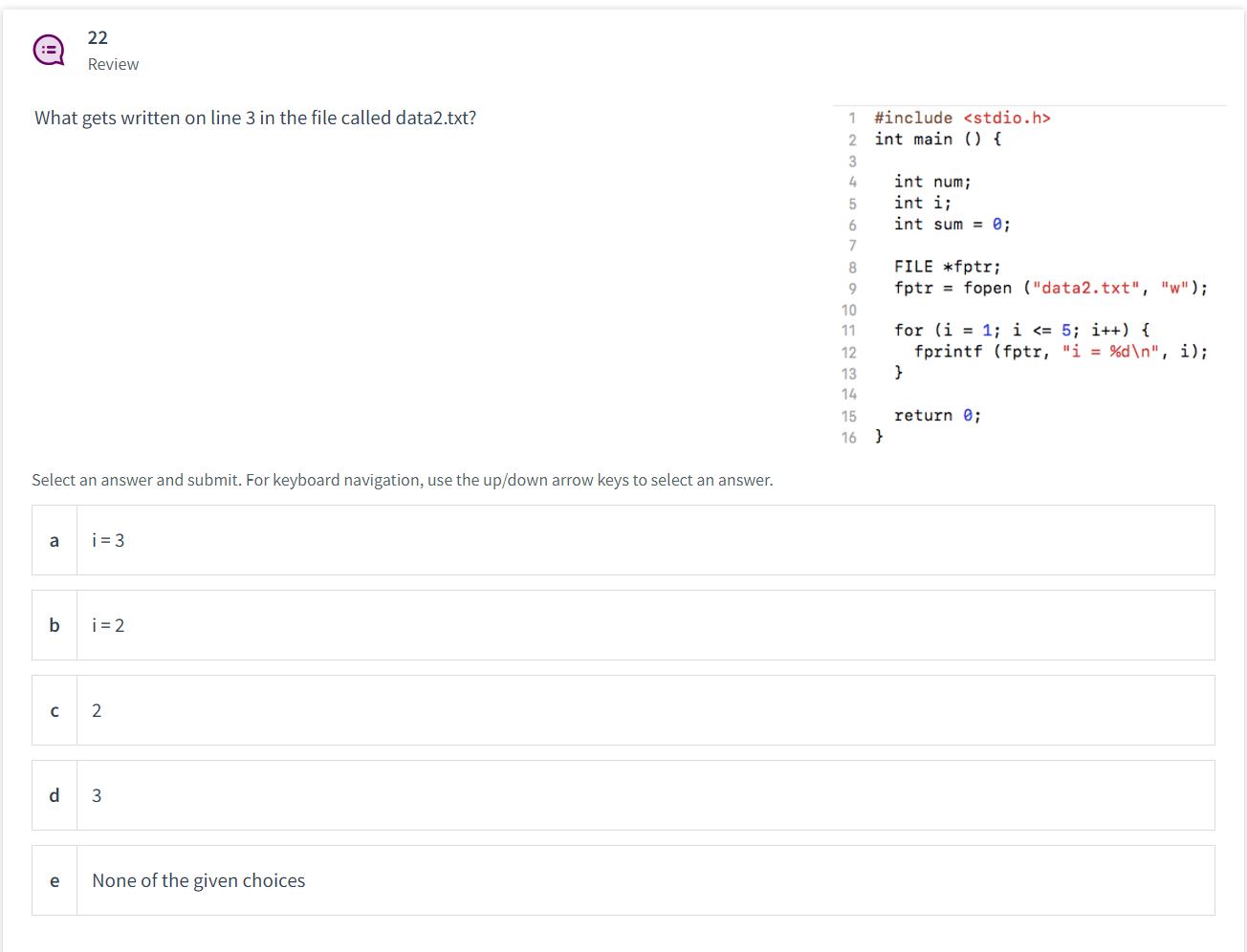Viewport: 1247px width, 952px height.
Task: Click line number 16 in the code
Action: pos(848,437)
